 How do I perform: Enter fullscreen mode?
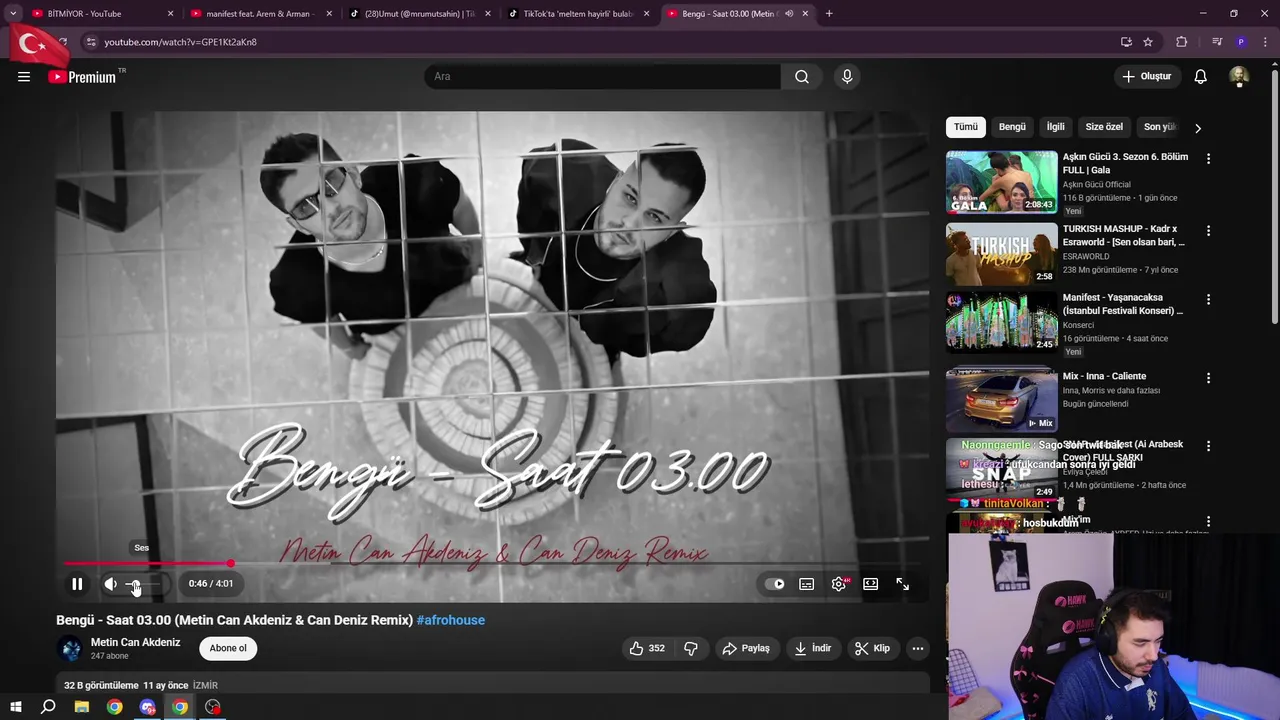[903, 584]
